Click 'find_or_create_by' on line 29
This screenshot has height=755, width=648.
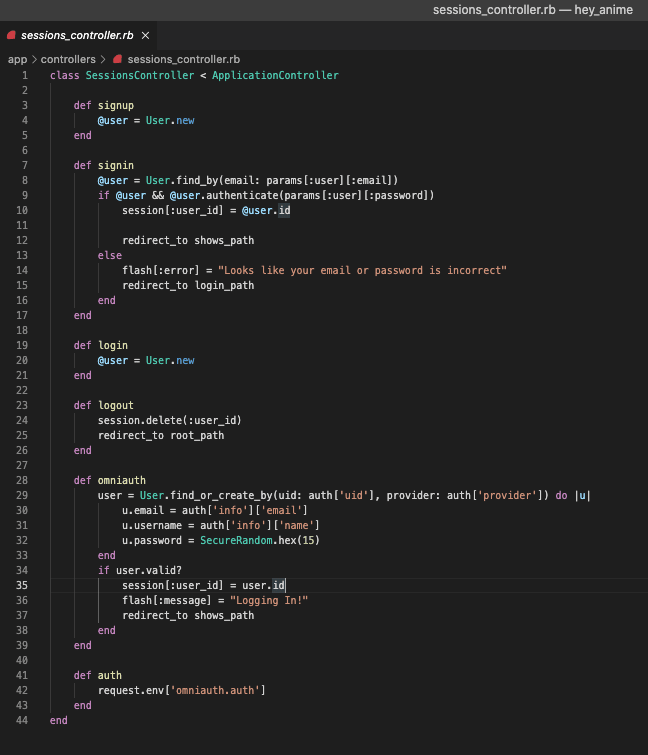pyautogui.click(x=221, y=495)
